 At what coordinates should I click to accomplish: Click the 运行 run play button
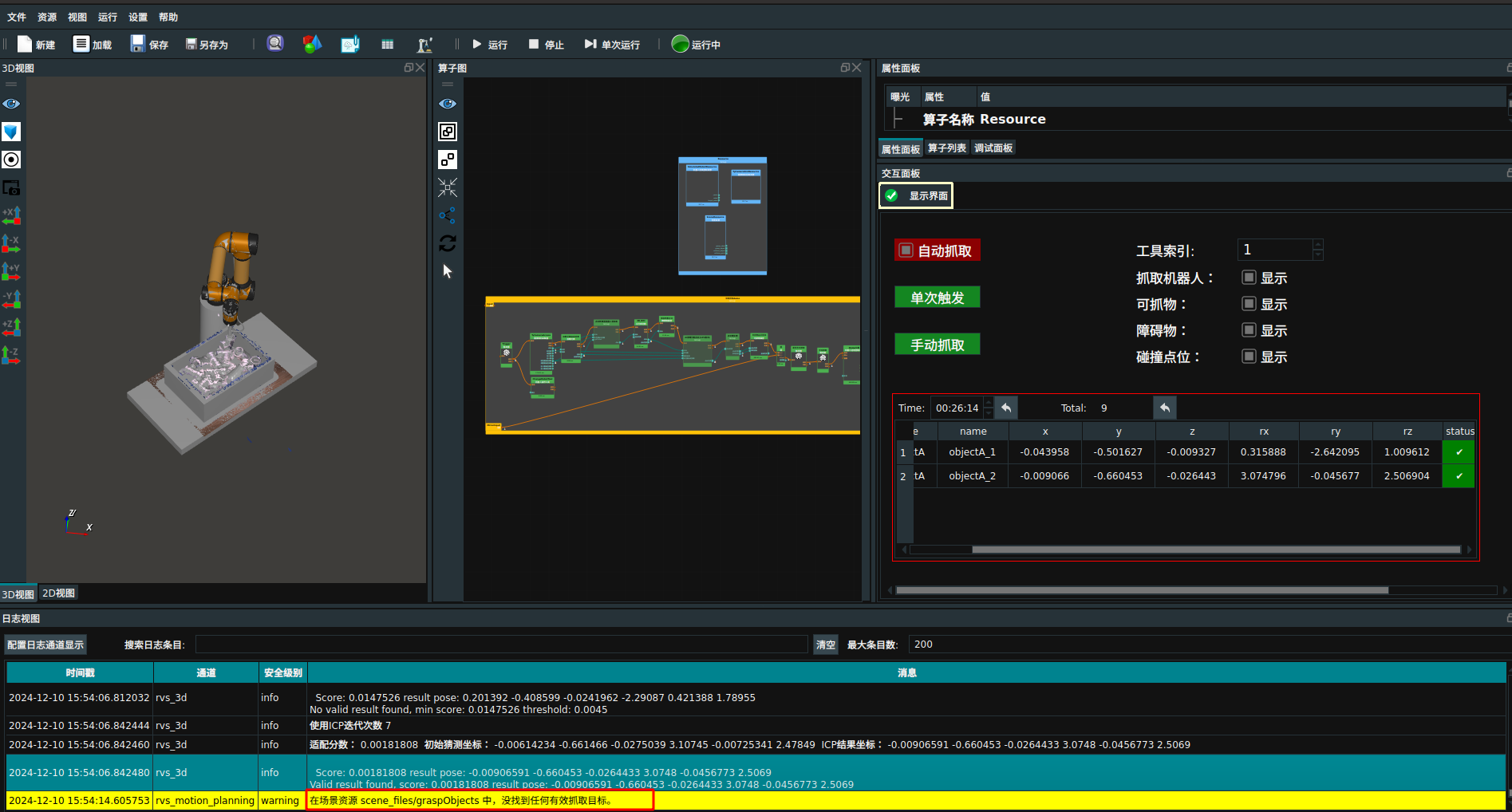(489, 45)
